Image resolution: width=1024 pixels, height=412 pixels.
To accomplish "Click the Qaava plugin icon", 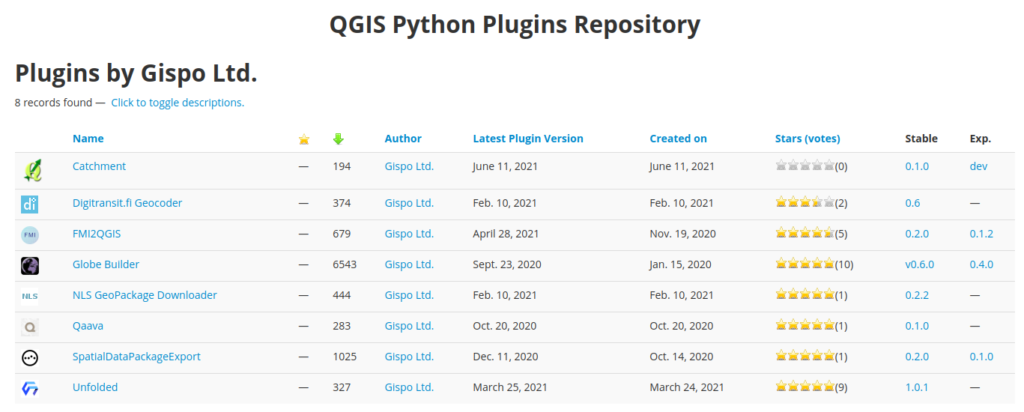I will pyautogui.click(x=30, y=326).
